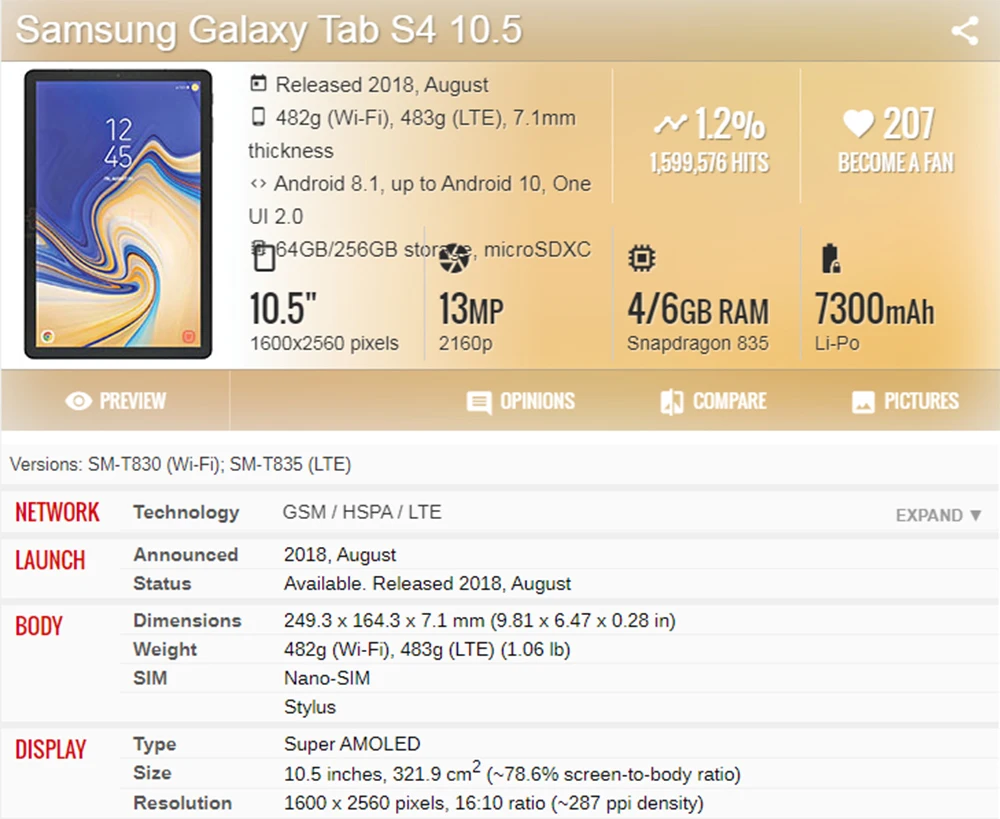
Task: Click the Technology spec label
Action: pyautogui.click(x=186, y=513)
